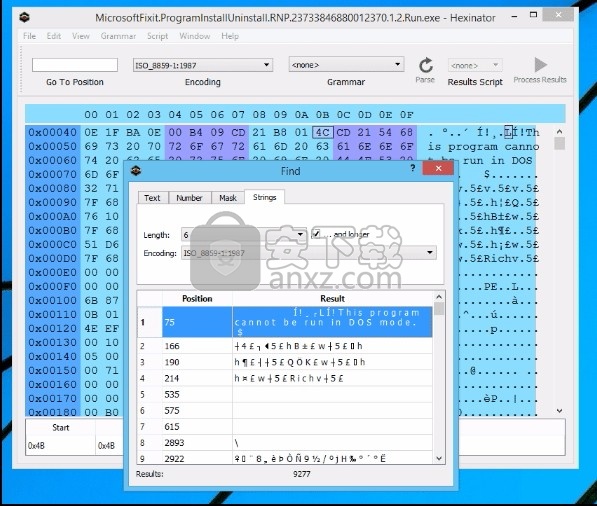Select result row with position 190
Screen dimensions: 597x506
[285, 362]
